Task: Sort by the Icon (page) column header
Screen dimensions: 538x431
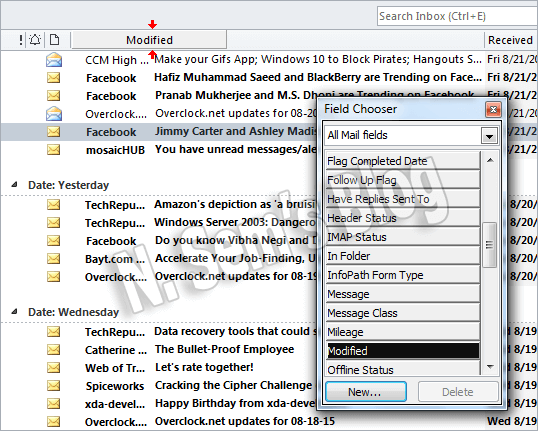Action: (x=54, y=40)
